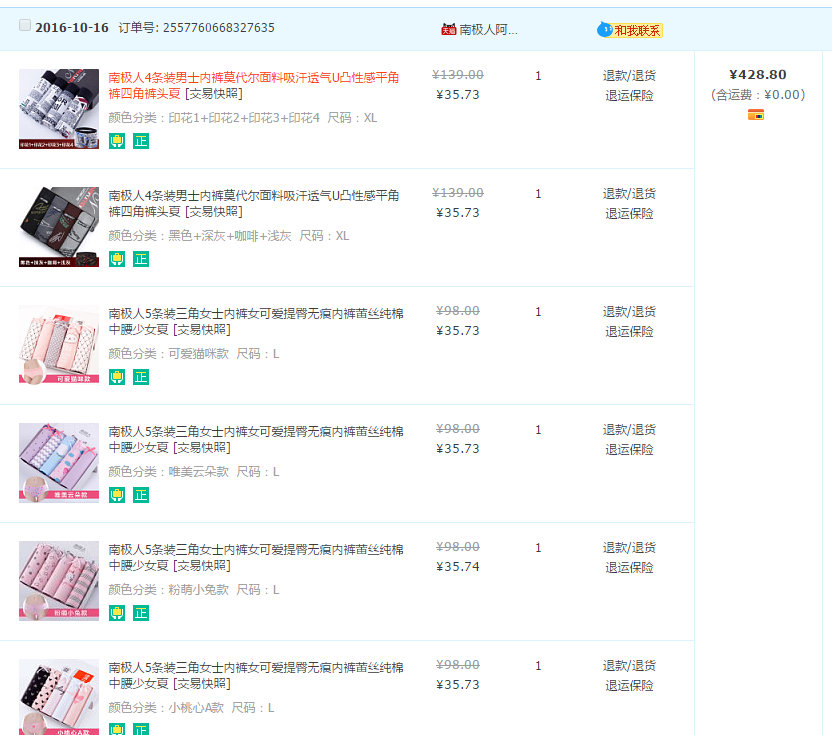
Task: Click the shipping note (含运费：¥0.00)
Action: click(x=758, y=95)
